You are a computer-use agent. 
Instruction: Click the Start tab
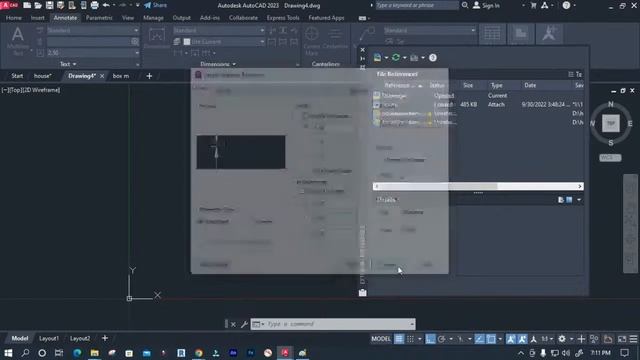tap(17, 76)
